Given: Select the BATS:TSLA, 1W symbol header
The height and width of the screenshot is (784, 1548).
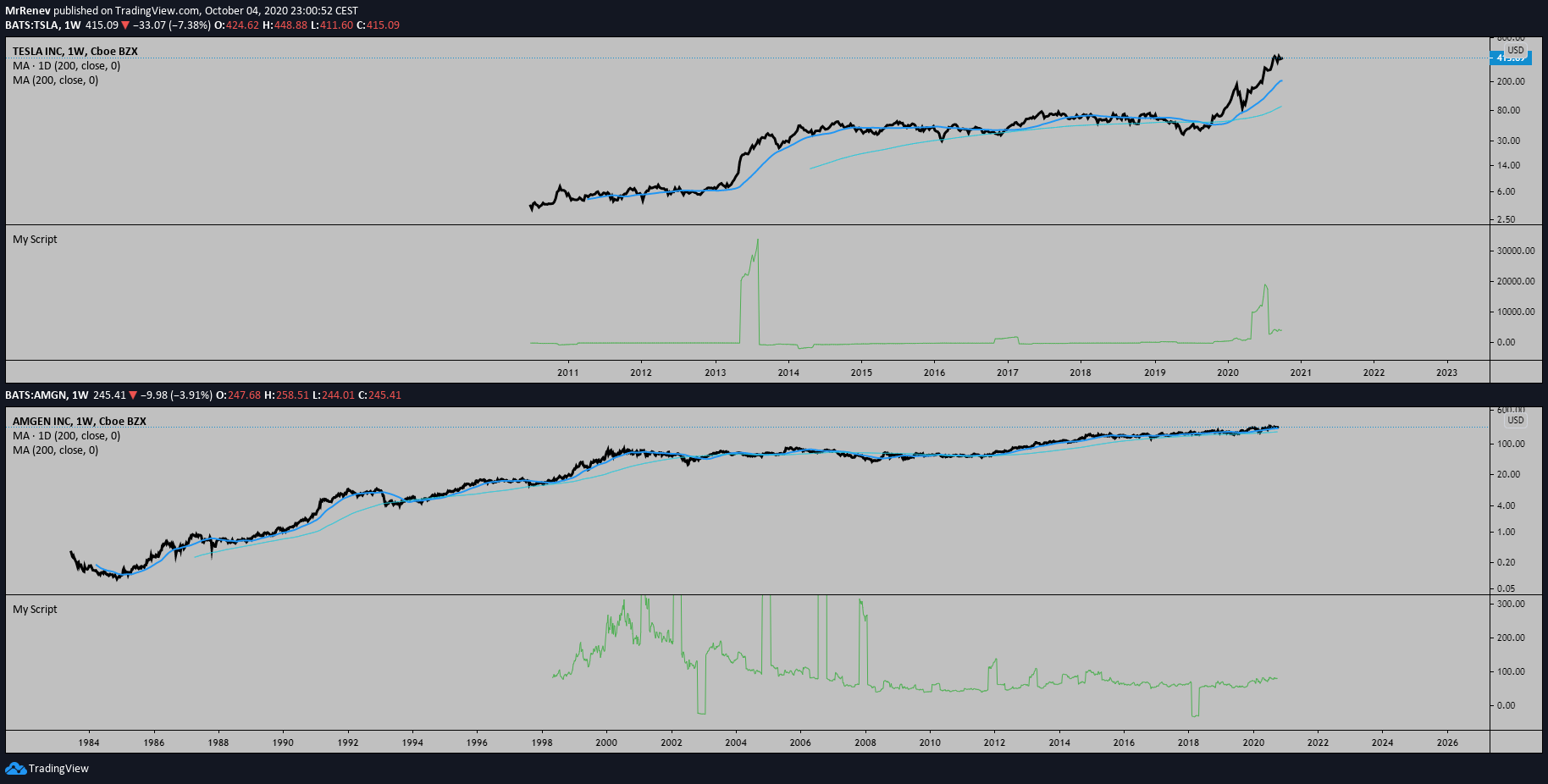Looking at the screenshot, I should [x=43, y=25].
